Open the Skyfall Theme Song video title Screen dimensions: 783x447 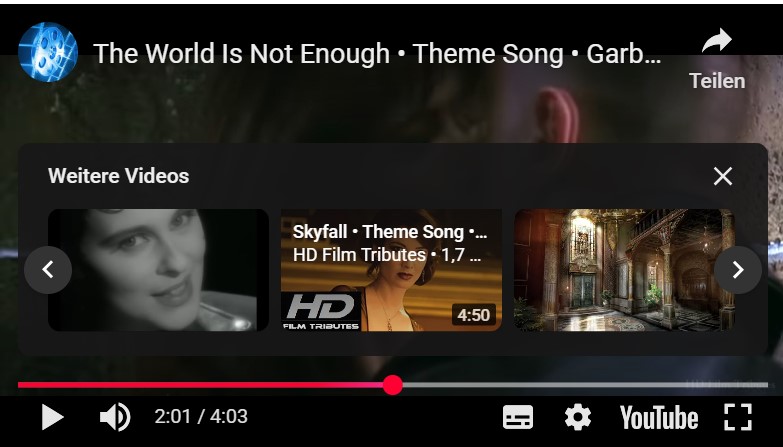click(x=390, y=232)
